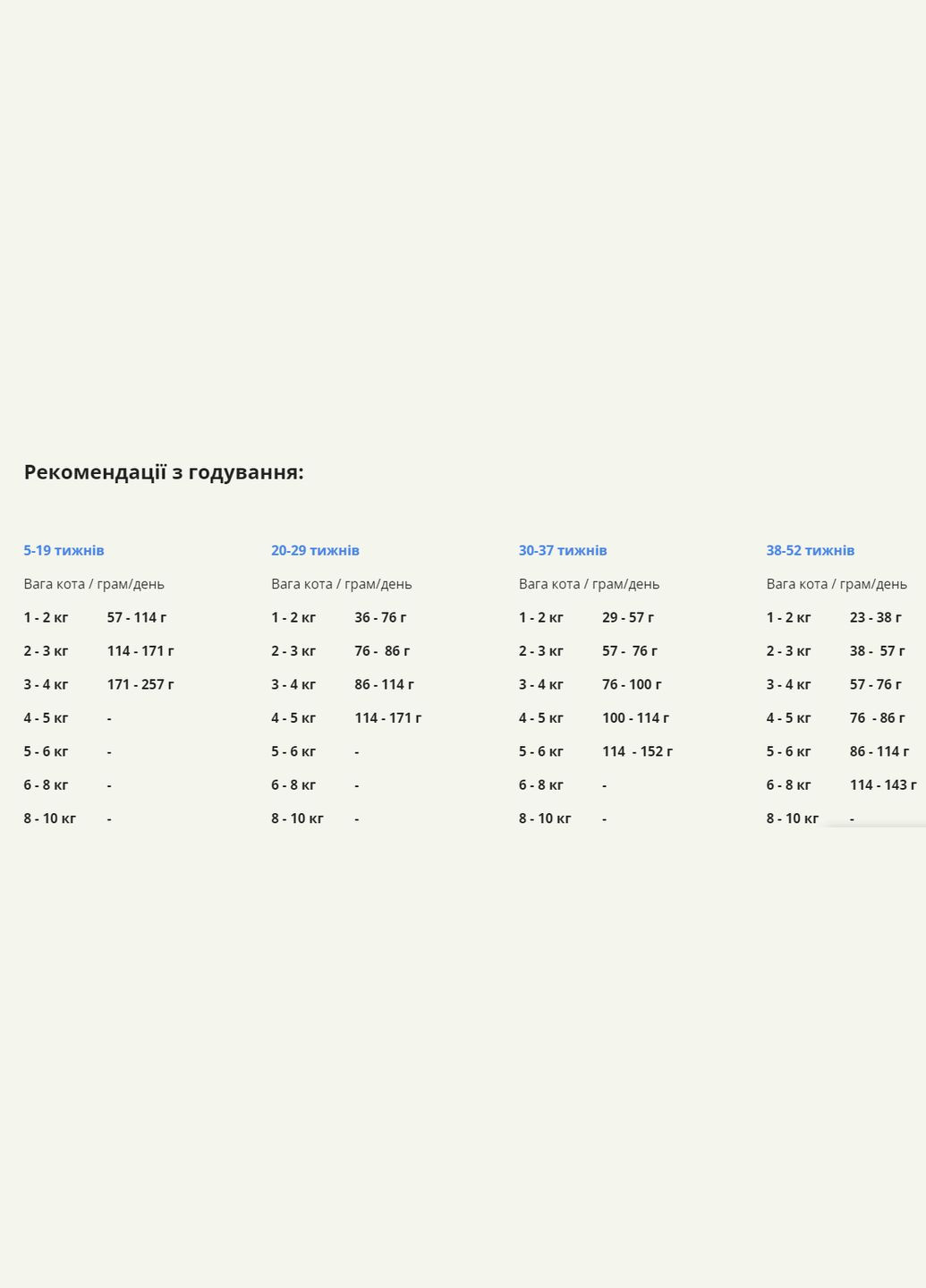Viewport: 926px width, 1288px height.
Task: Select the "76 - 100 г" value
Action: point(632,684)
